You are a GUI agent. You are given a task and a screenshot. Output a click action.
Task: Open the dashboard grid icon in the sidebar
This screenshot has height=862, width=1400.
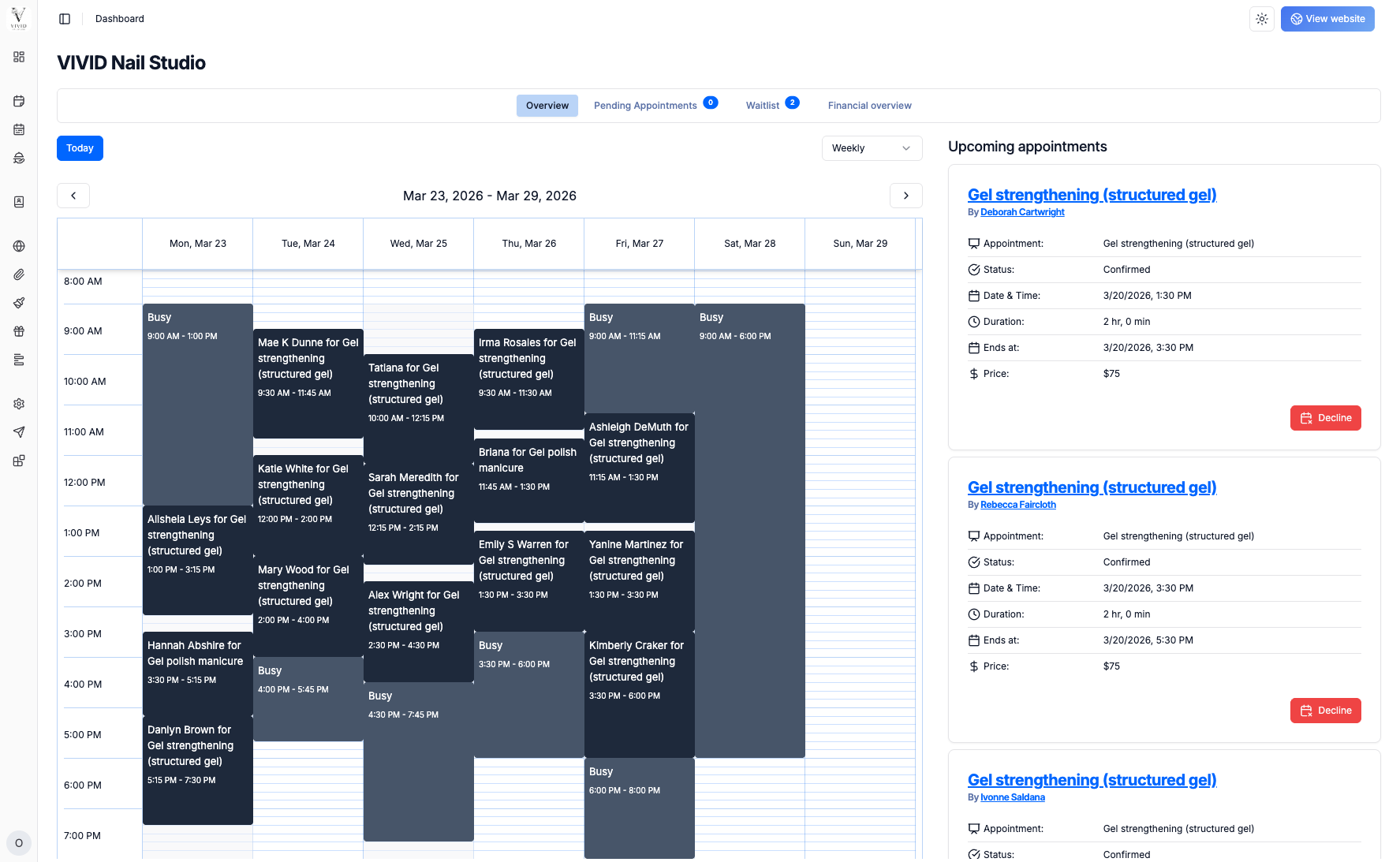pyautogui.click(x=19, y=57)
